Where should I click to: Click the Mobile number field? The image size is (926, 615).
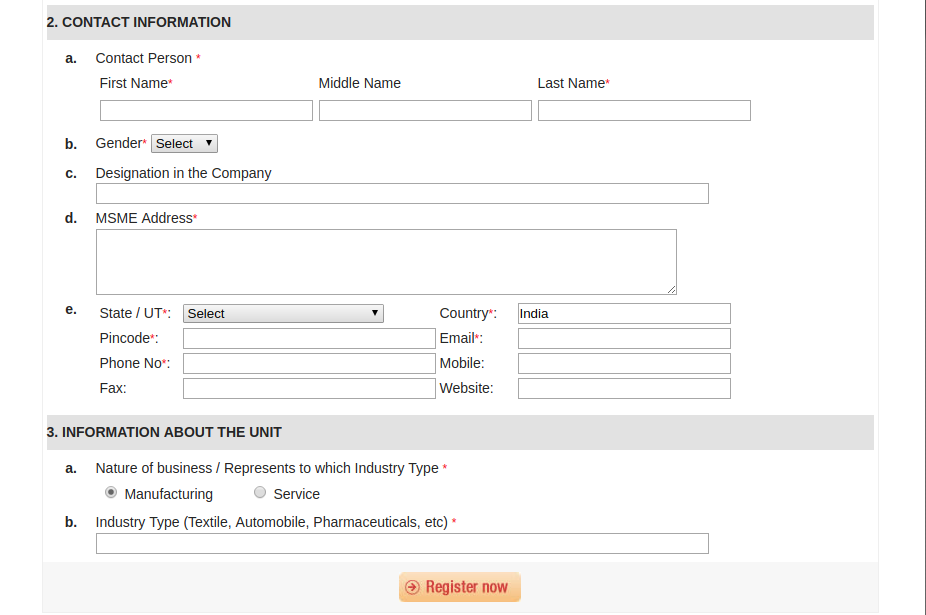coord(624,364)
